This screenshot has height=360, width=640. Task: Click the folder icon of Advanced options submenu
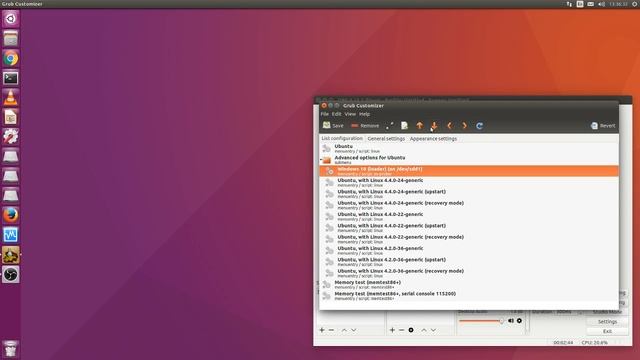(327, 160)
